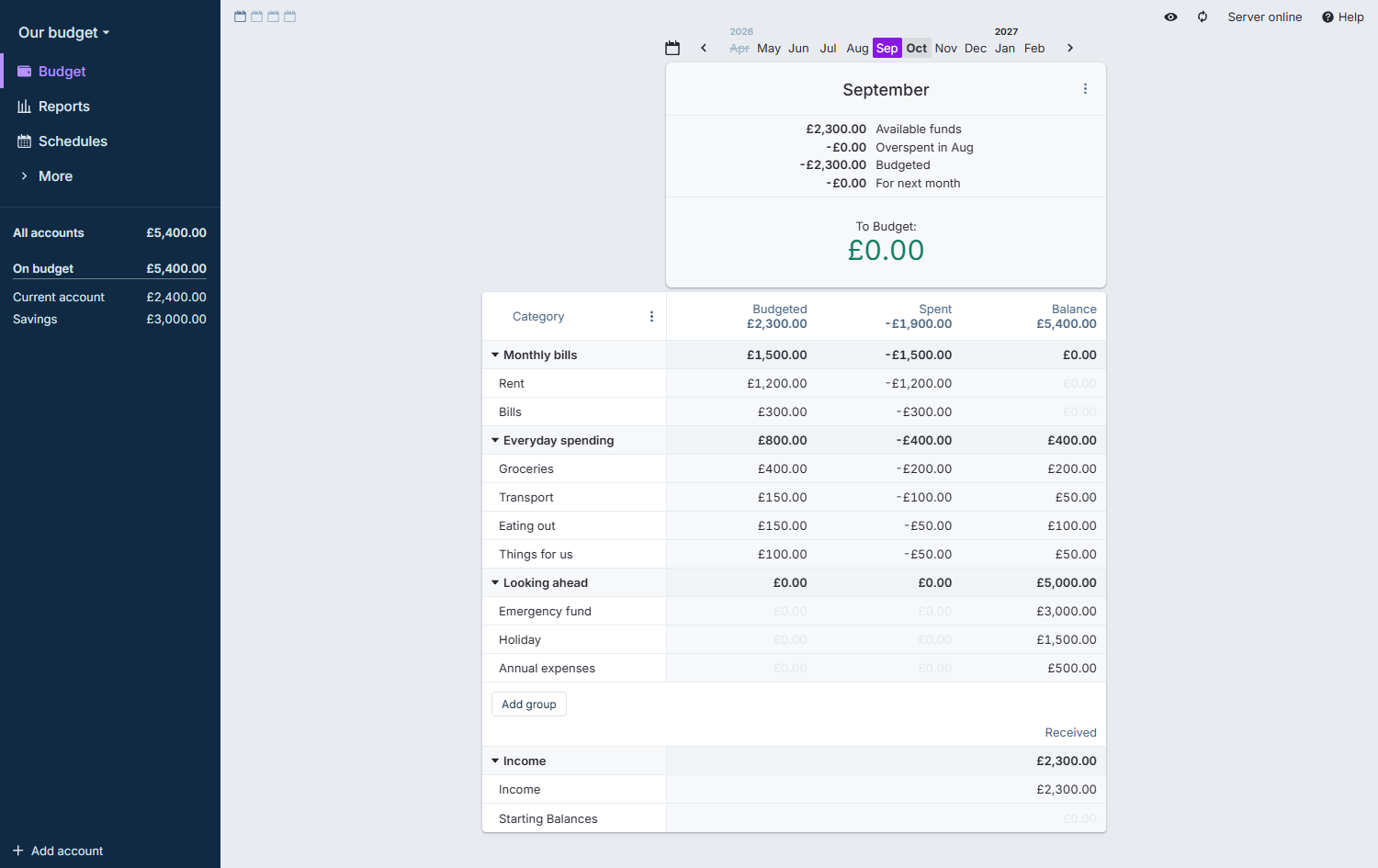Select the Oct month tab
This screenshot has height=868, width=1378.
click(x=917, y=48)
